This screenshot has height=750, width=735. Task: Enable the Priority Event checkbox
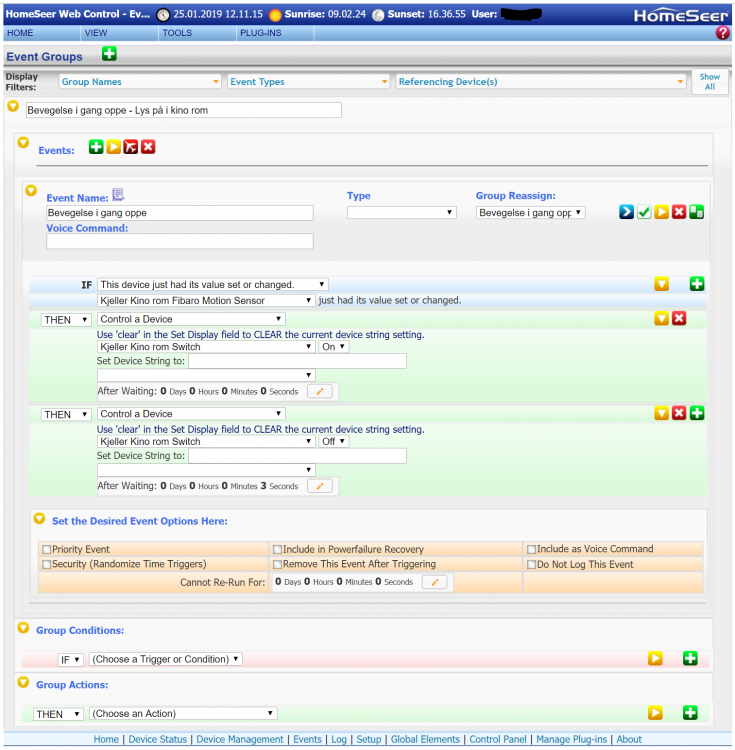click(46, 549)
